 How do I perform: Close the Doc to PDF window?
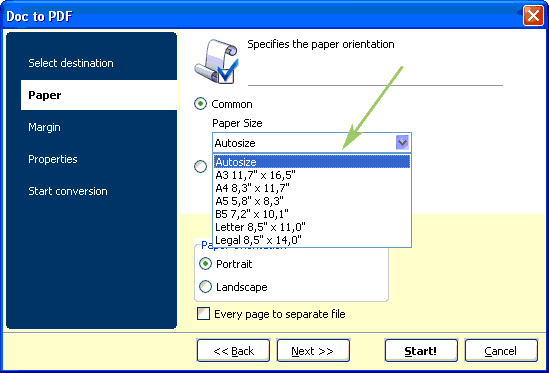[533, 16]
